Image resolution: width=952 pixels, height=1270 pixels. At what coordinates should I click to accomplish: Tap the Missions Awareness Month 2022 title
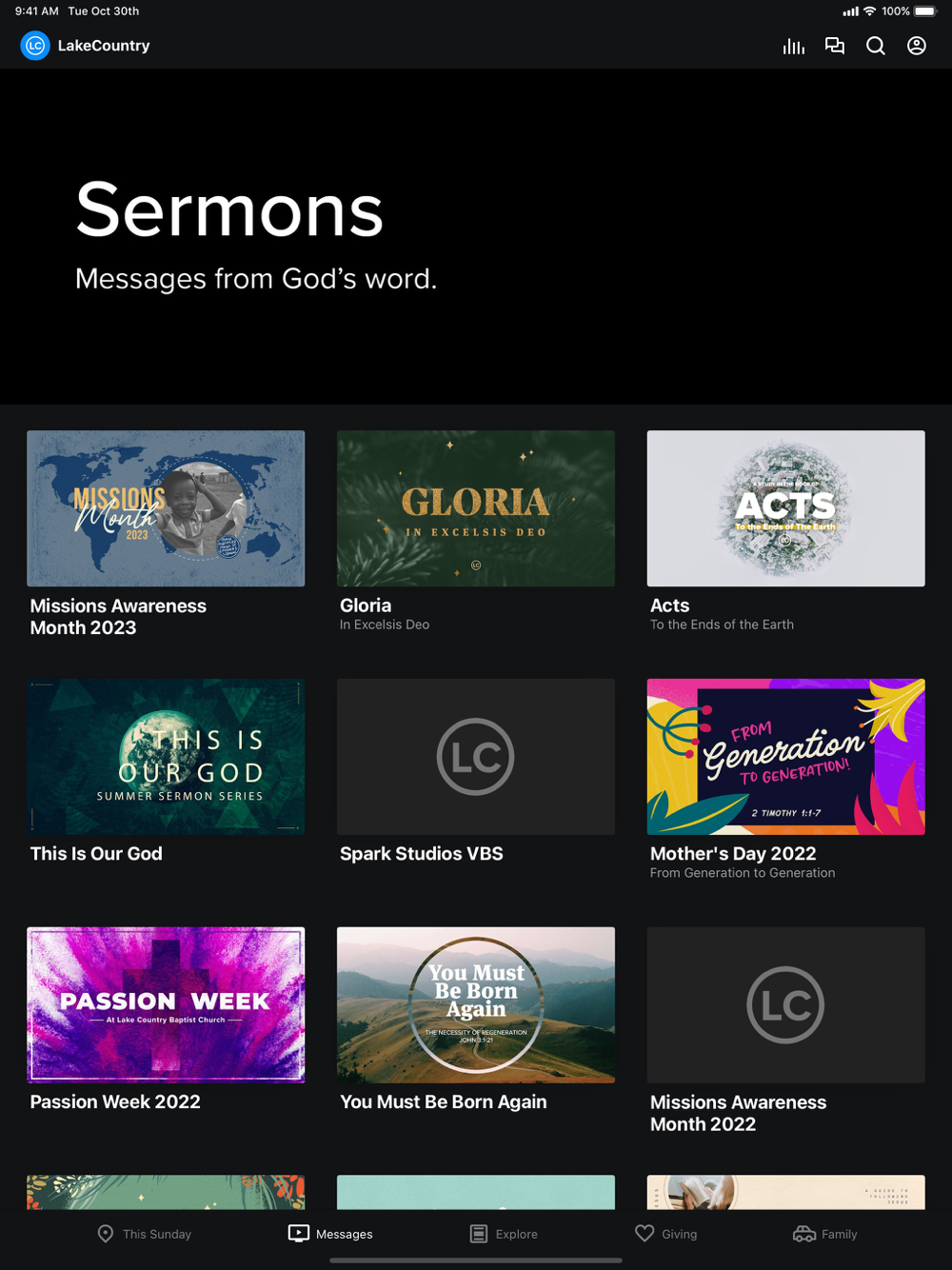738,1113
